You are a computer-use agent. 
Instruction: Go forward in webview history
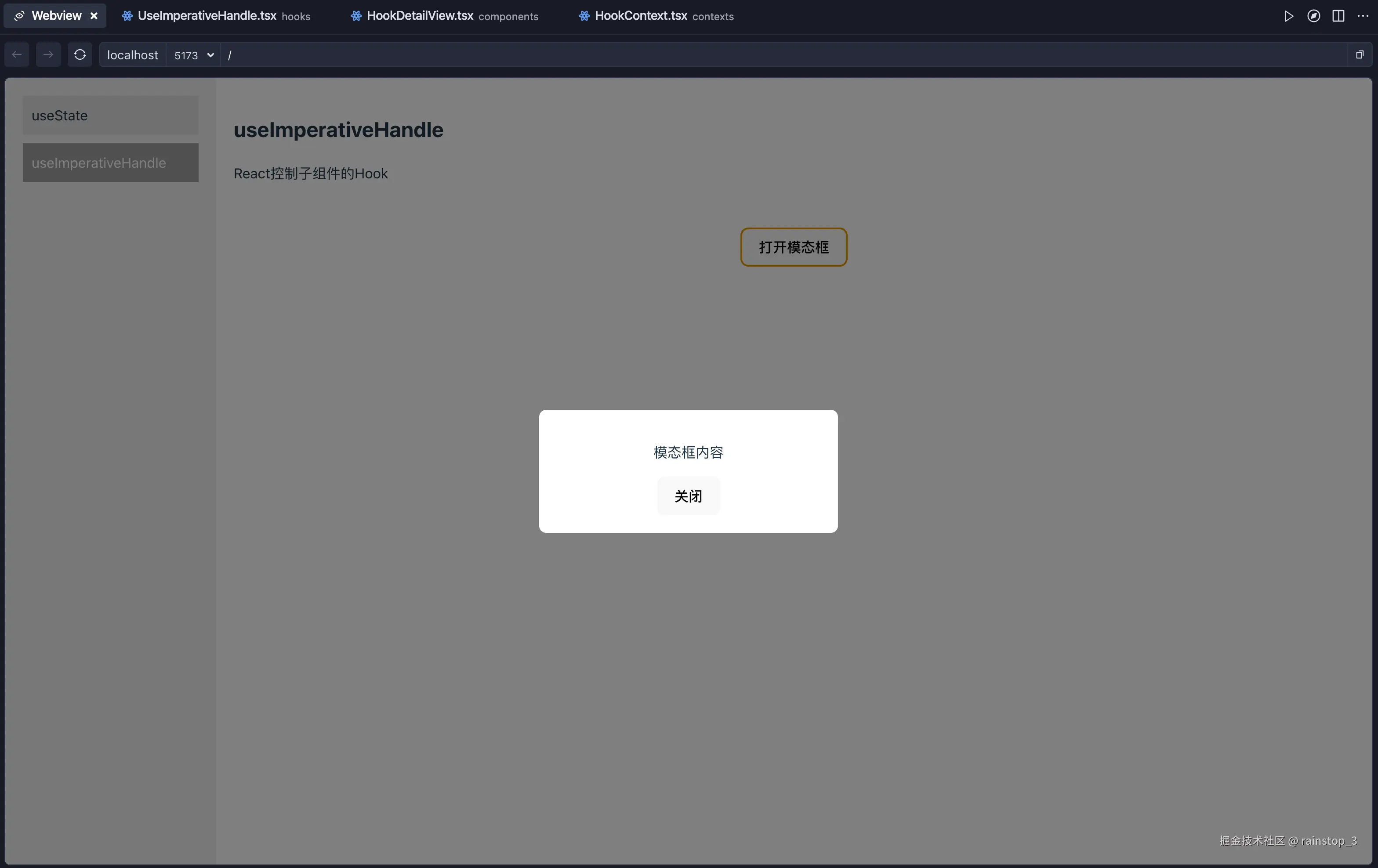coord(48,55)
